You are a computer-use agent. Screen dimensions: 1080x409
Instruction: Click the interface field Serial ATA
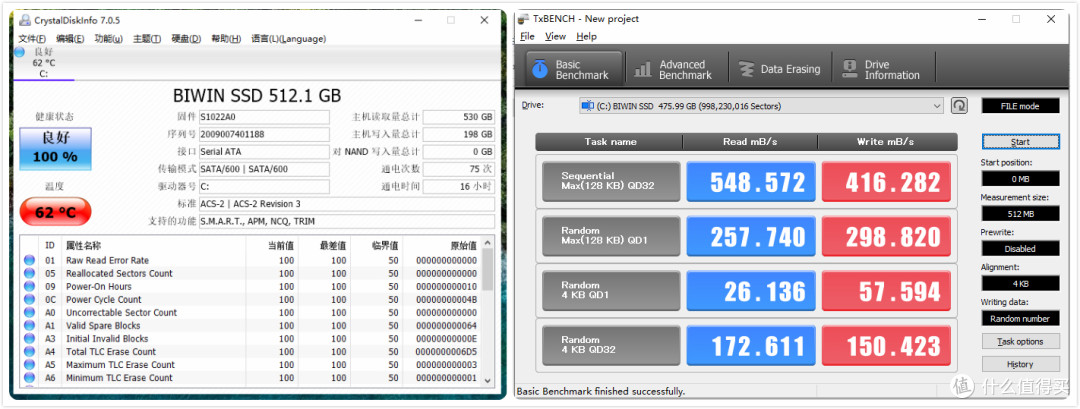point(264,151)
